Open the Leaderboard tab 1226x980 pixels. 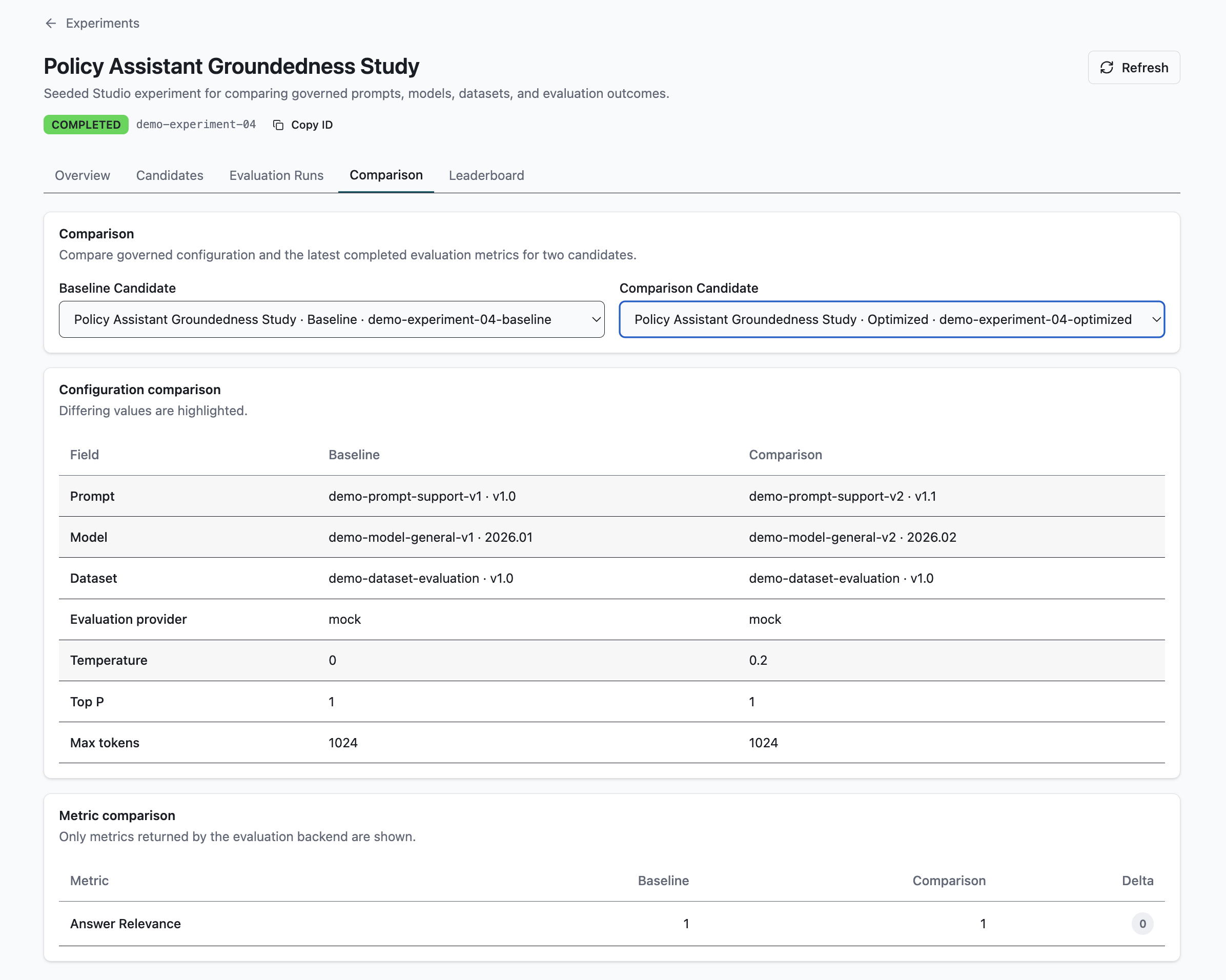pyautogui.click(x=486, y=175)
